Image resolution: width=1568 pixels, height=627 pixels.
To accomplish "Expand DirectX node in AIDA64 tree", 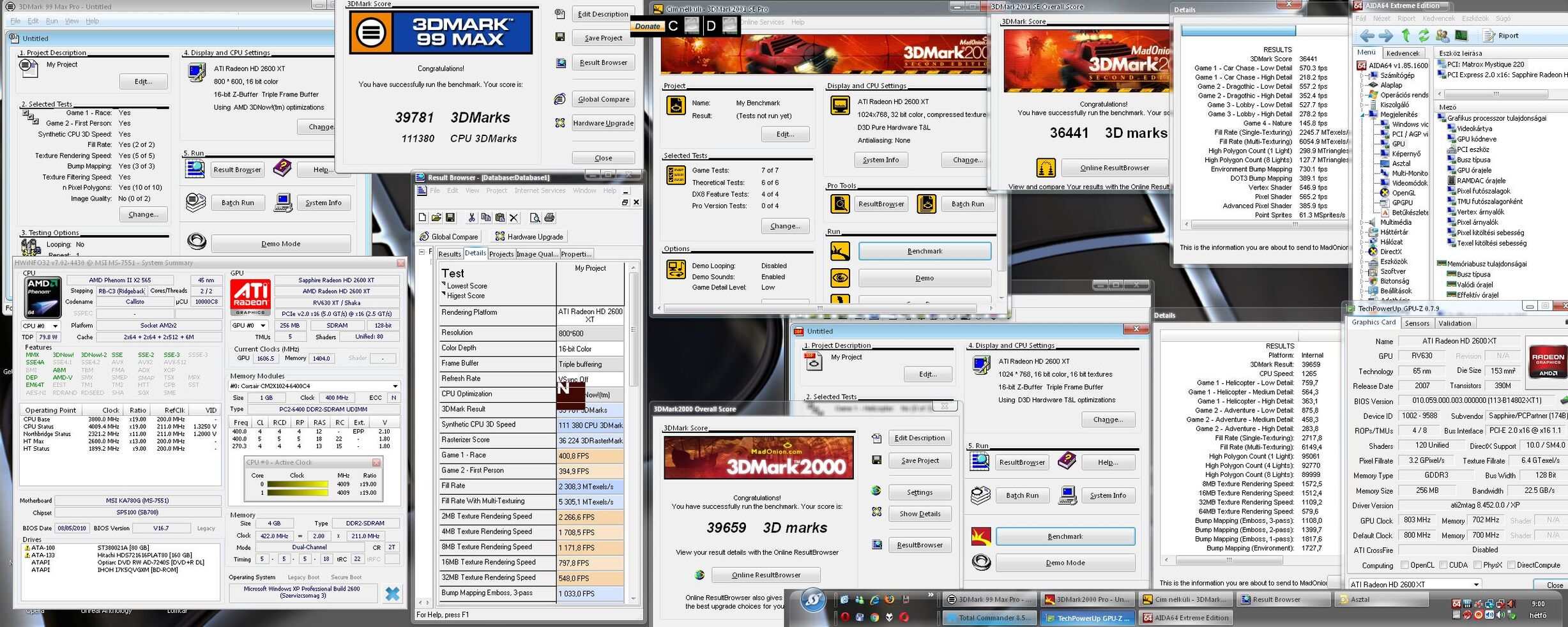I will [1362, 252].
